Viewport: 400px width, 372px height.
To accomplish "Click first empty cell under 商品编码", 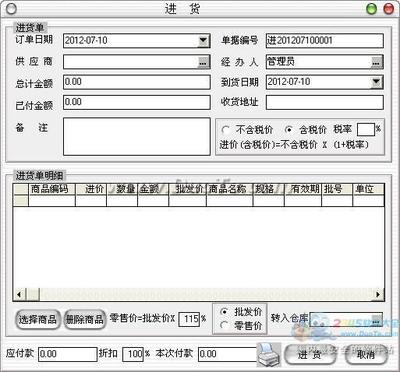I will [52, 201].
